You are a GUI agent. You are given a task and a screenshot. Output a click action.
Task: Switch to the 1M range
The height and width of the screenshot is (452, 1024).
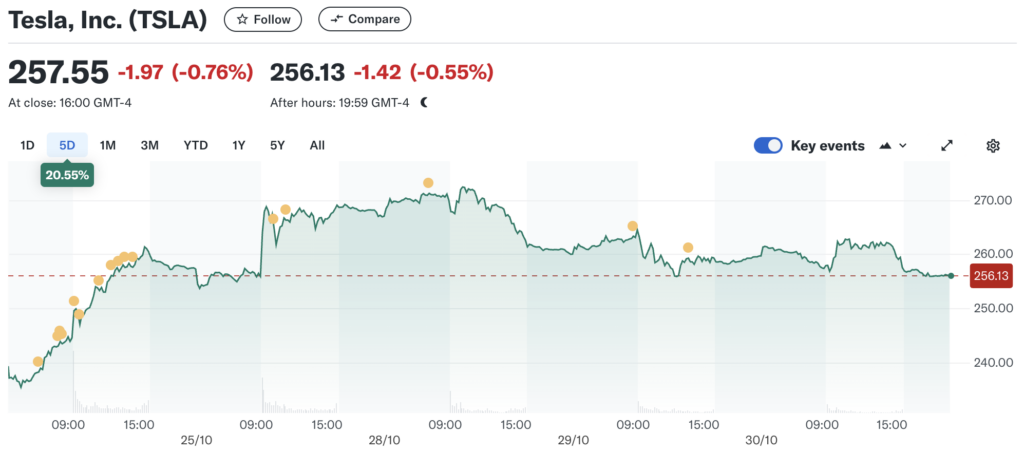(107, 145)
